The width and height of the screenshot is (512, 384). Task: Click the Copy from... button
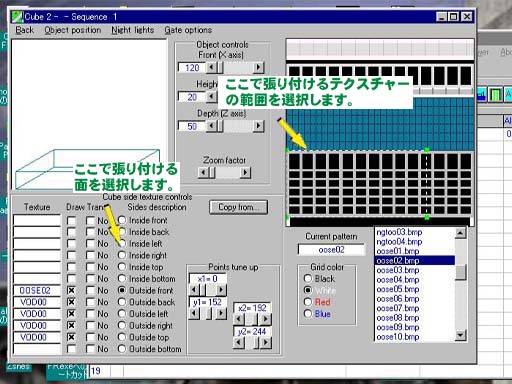pyautogui.click(x=238, y=207)
